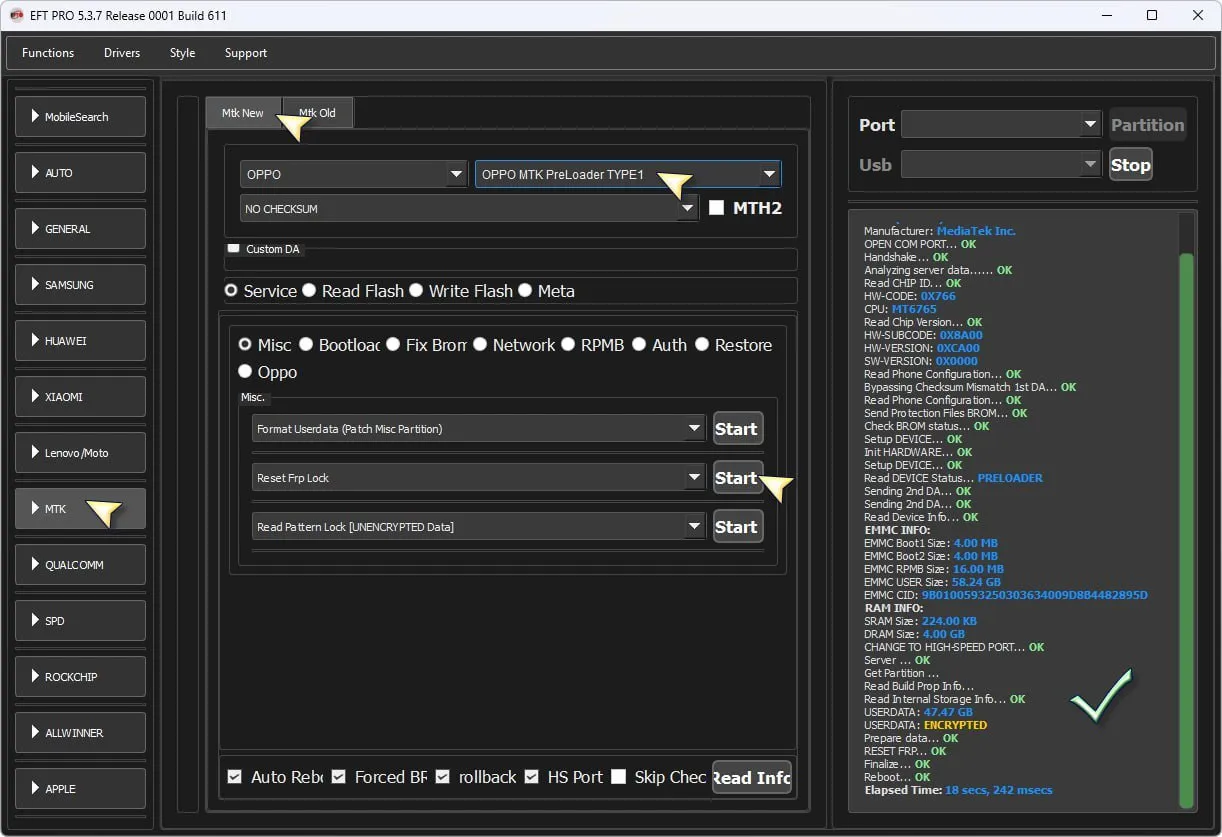The image size is (1222, 837).
Task: Click the triangle icon on SAMSUNG button
Action: [x=35, y=285]
